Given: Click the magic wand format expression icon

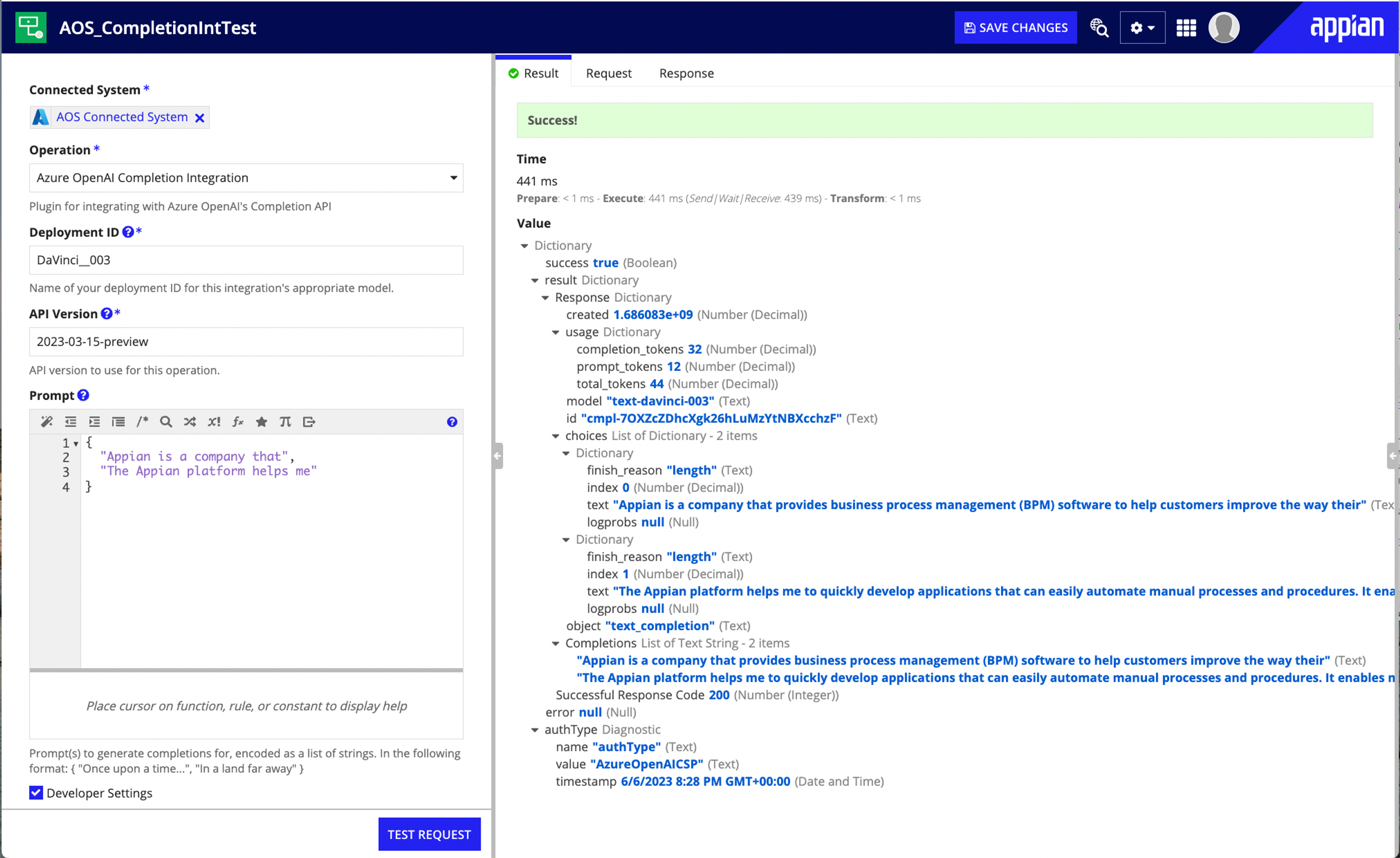Looking at the screenshot, I should (x=47, y=422).
